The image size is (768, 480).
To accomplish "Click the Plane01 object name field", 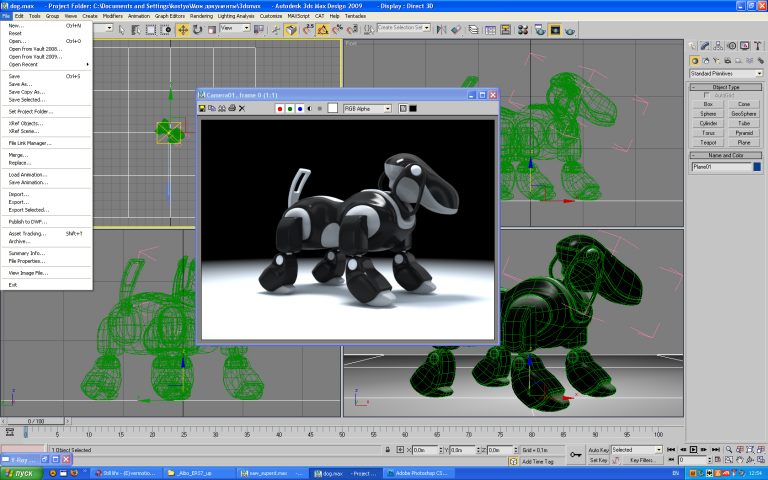I will (721, 167).
